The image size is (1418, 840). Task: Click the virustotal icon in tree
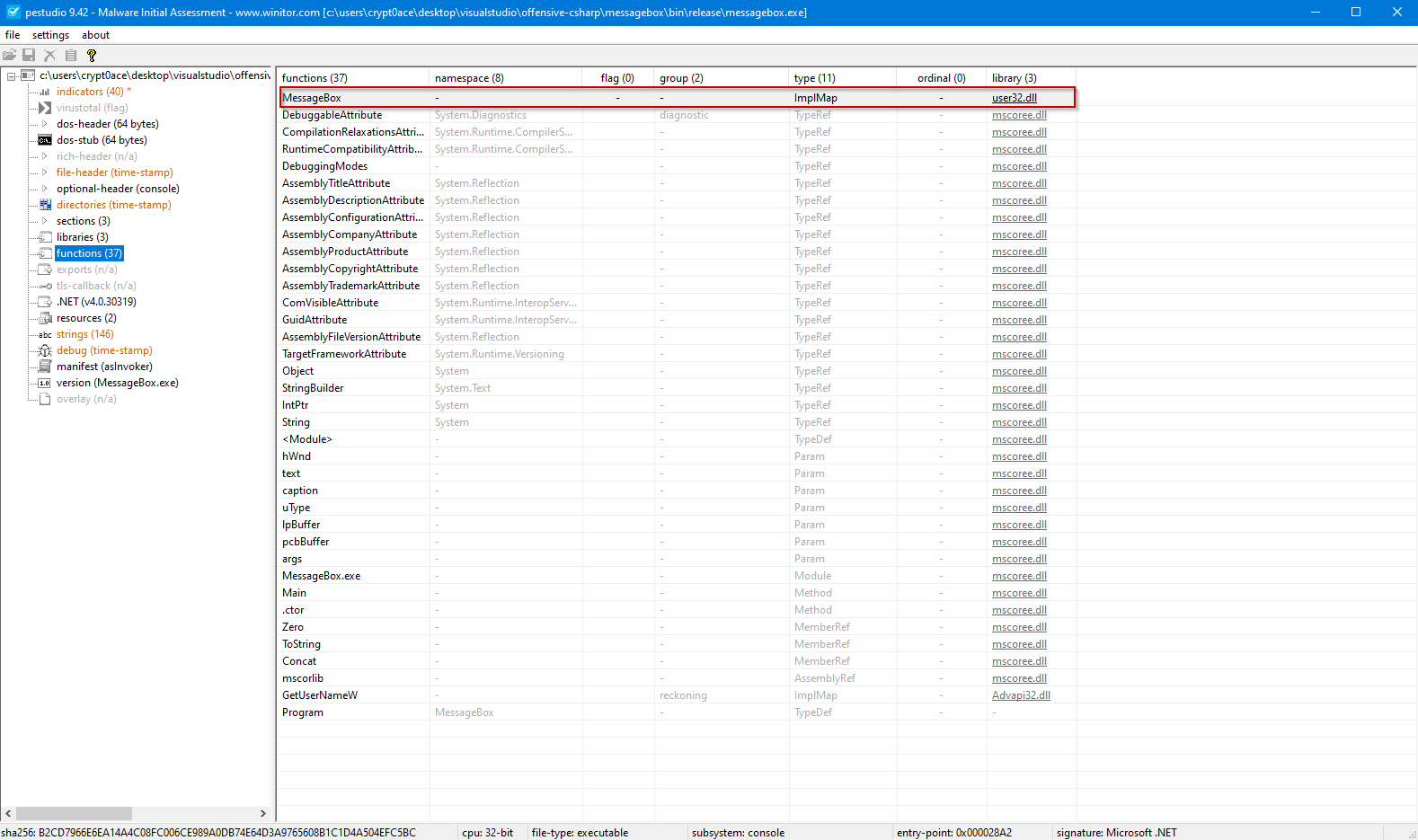tap(45, 108)
